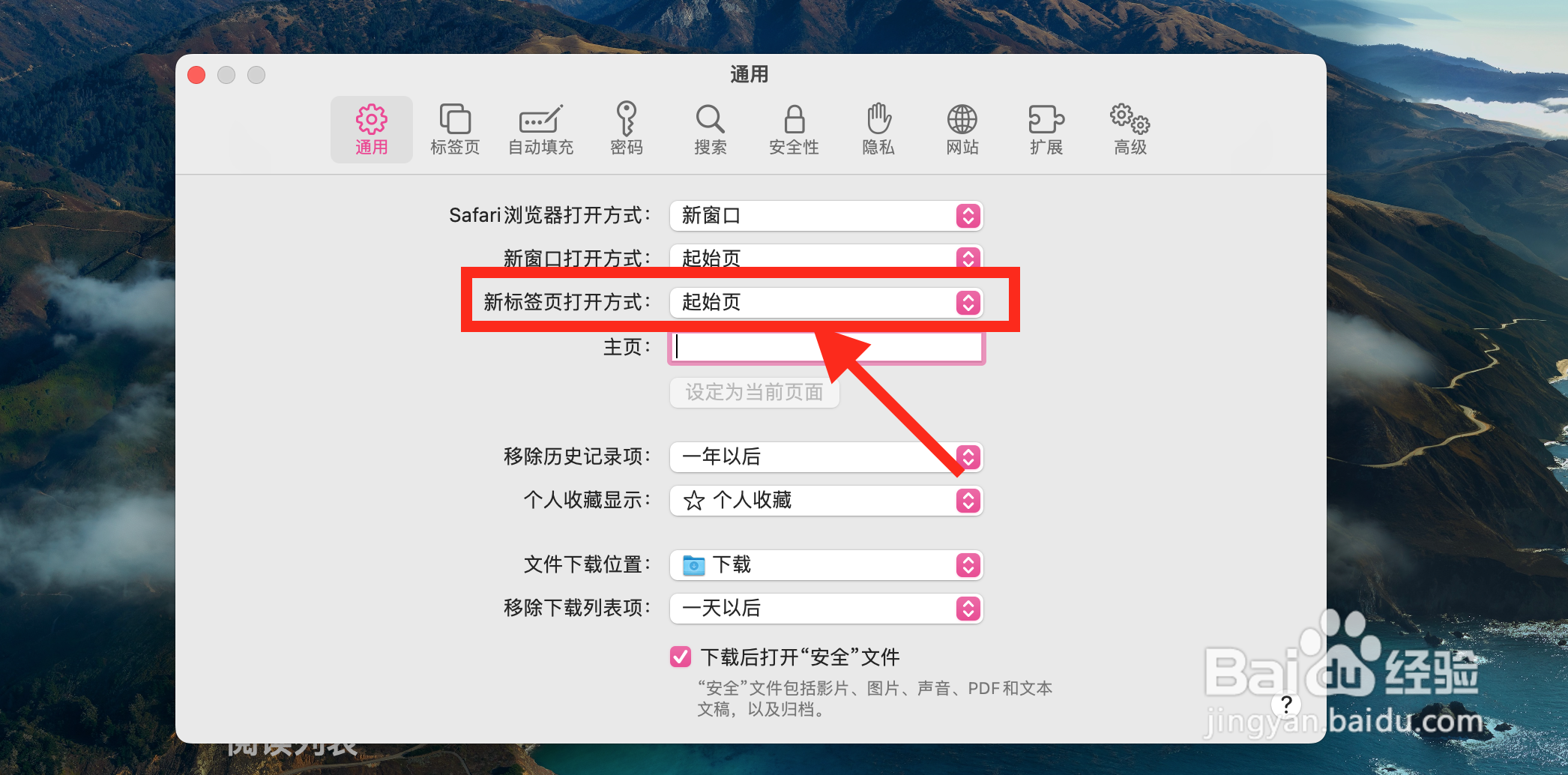Screen dimensions: 1568x775
Task: Open the 网站 globe pane
Action: coord(962,130)
